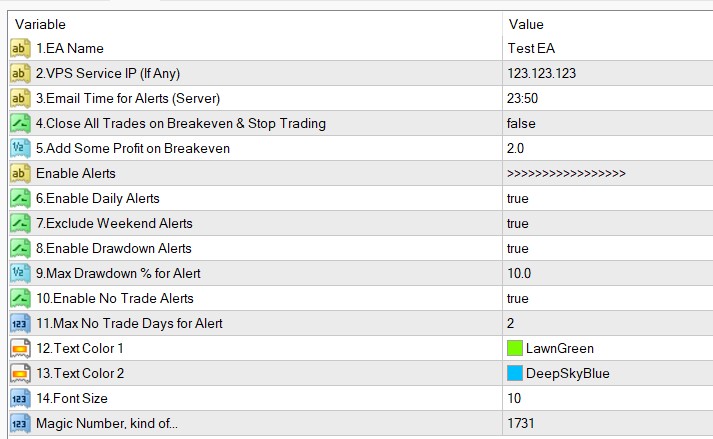Toggle the Close All Trades on Breakeven false value
Image resolution: width=713 pixels, height=439 pixels.
pyautogui.click(x=521, y=123)
